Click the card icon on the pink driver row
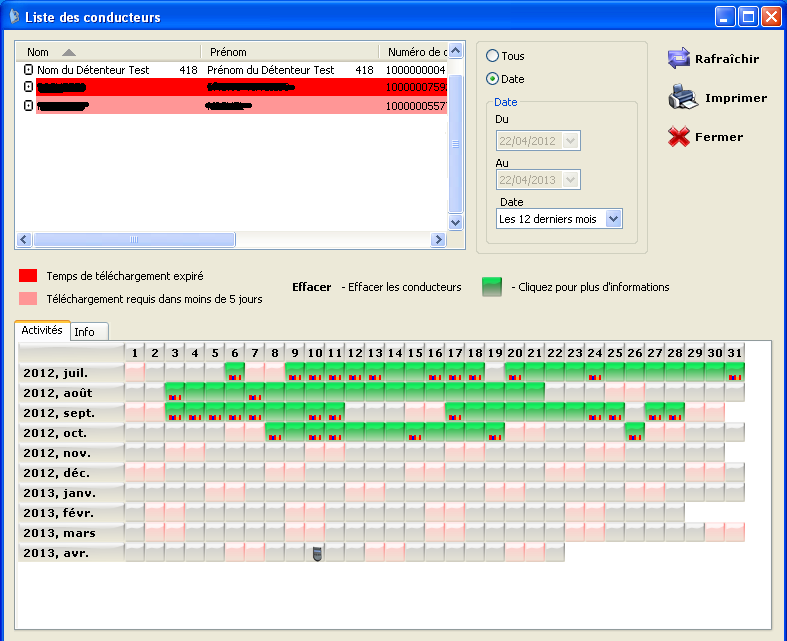787x641 pixels. coord(28,105)
